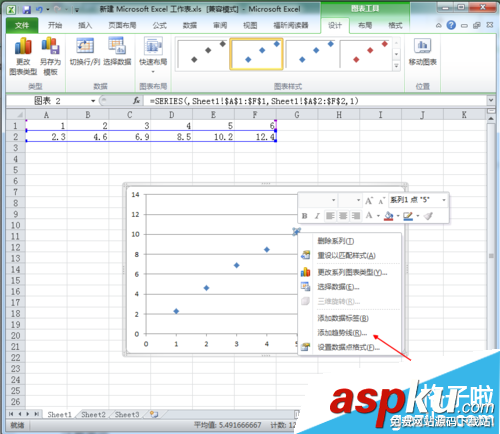
Task: Select the third blue diamond chart style
Action: pyautogui.click(x=311, y=54)
